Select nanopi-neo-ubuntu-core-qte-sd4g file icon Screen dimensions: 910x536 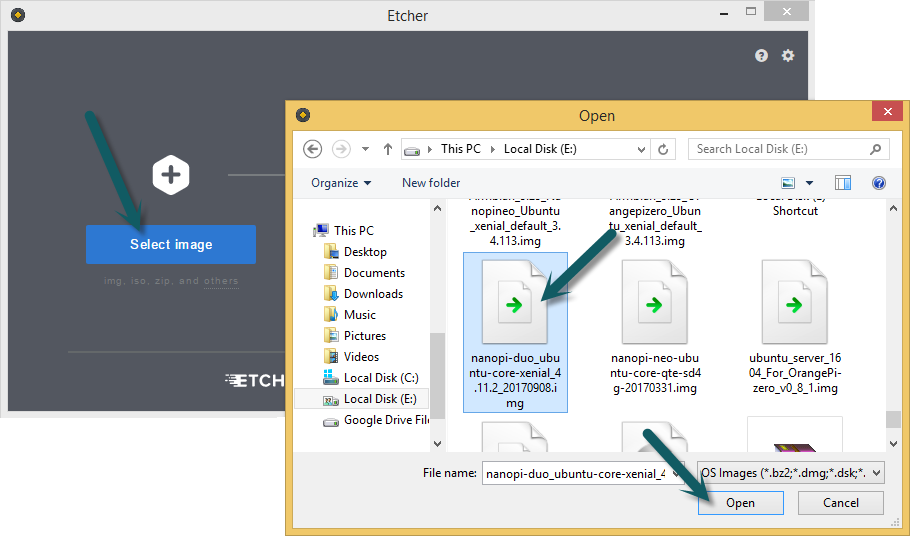(655, 302)
